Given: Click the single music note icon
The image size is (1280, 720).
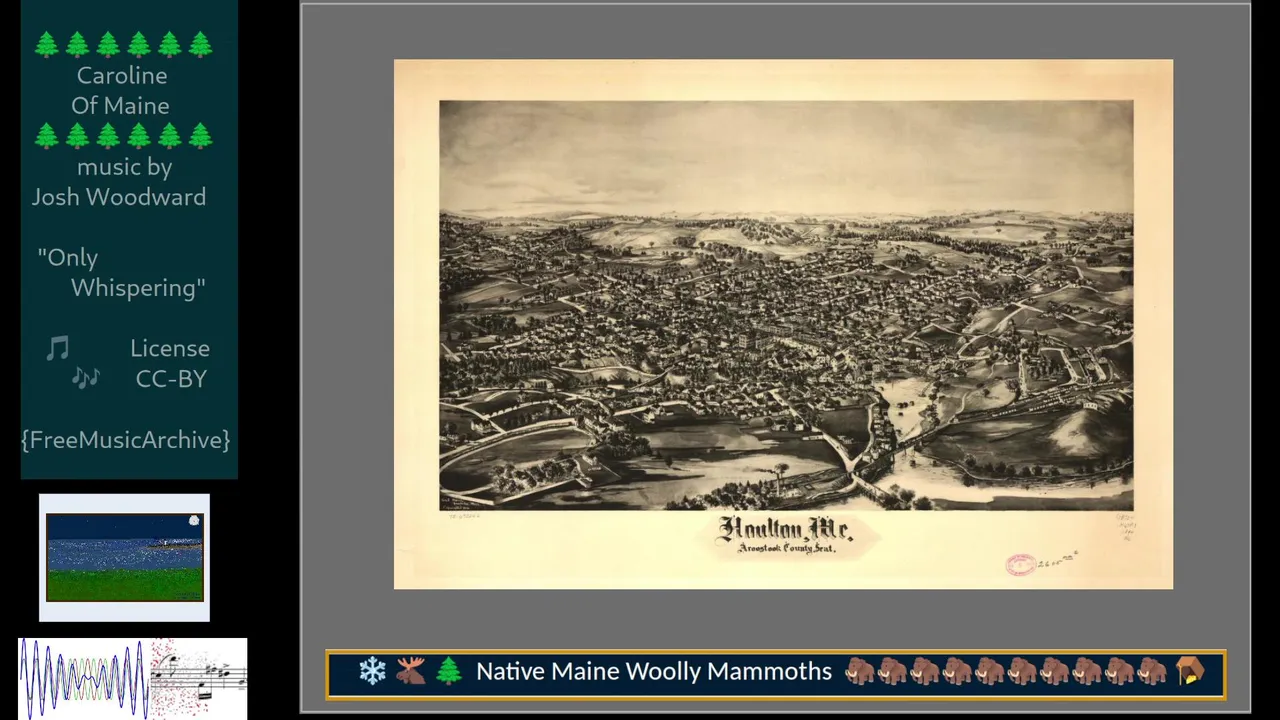Looking at the screenshot, I should [58, 348].
